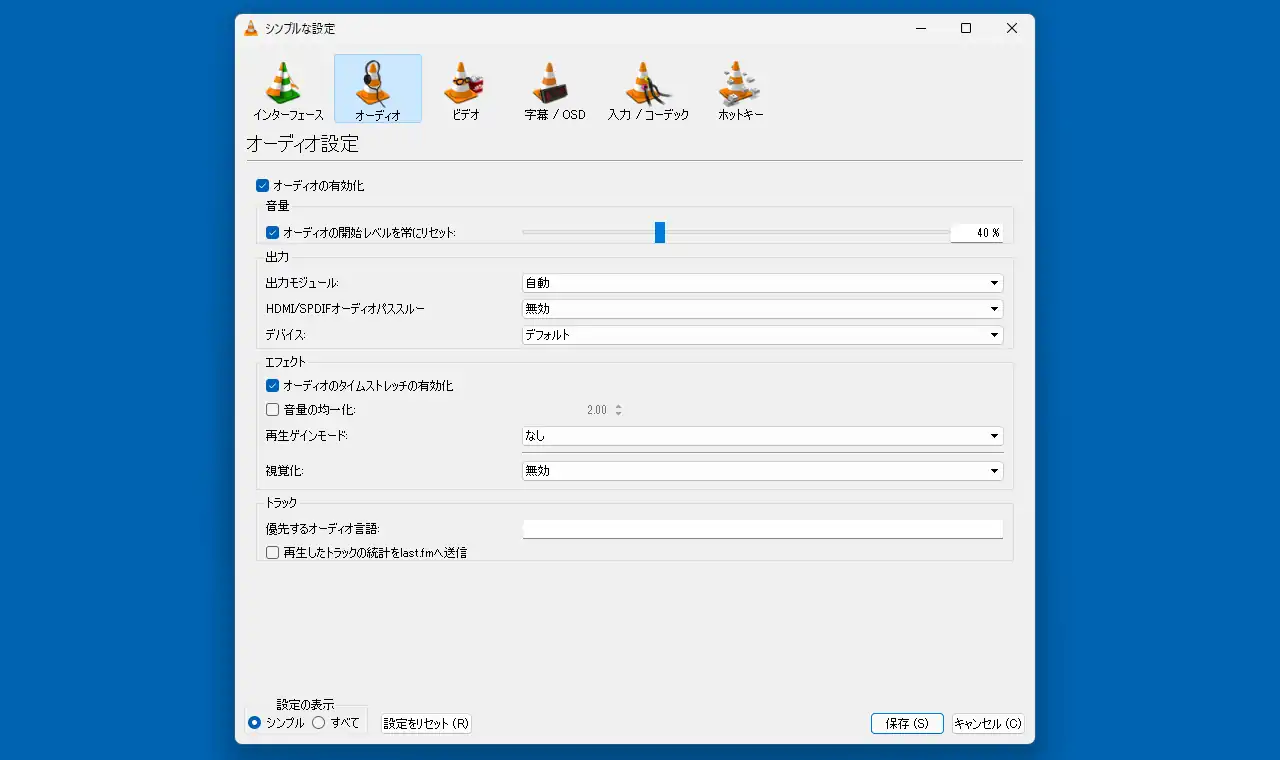Maximize the シンプルな設定 window

click(966, 28)
